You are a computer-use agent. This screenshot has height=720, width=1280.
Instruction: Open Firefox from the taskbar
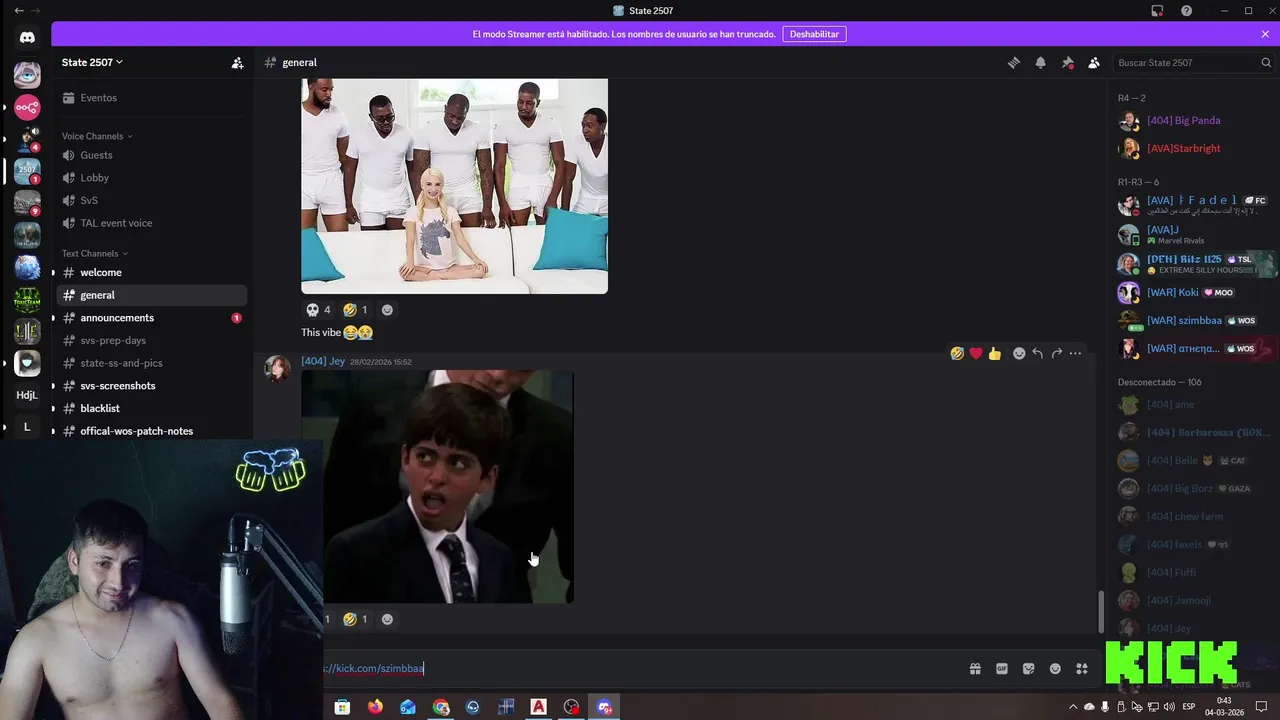[x=375, y=707]
